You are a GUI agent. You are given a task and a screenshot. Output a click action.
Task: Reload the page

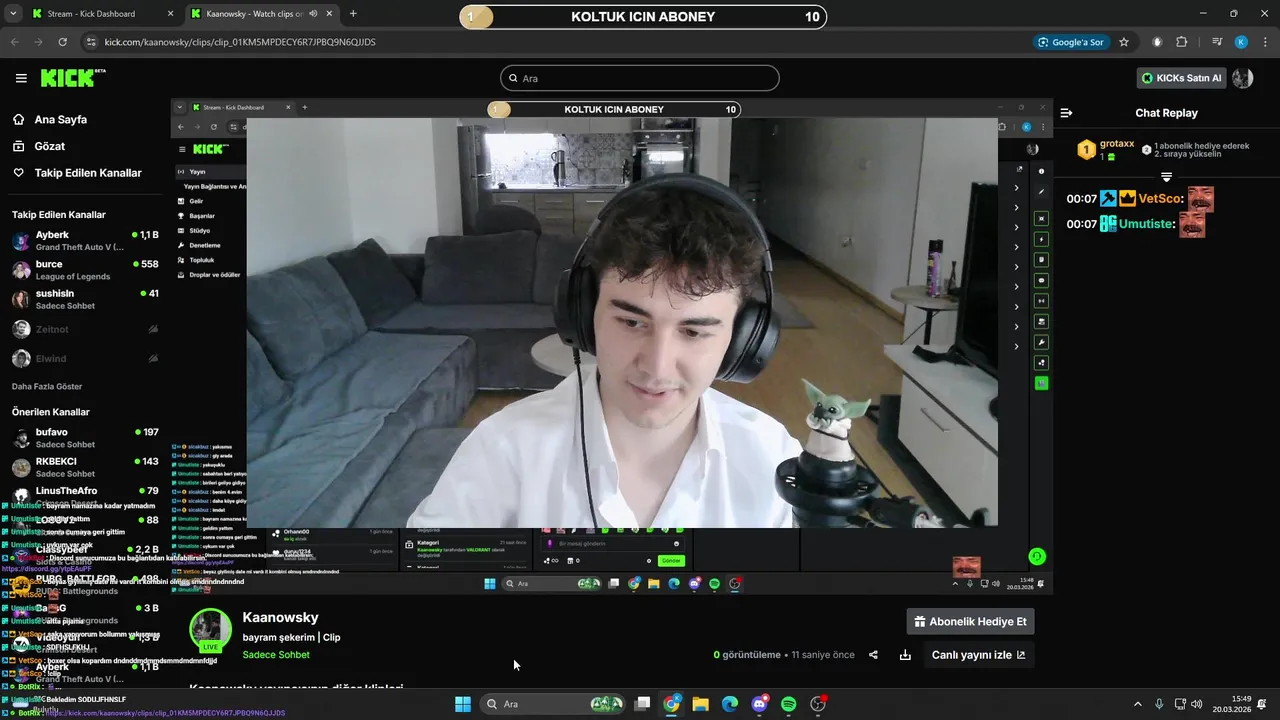[x=62, y=42]
